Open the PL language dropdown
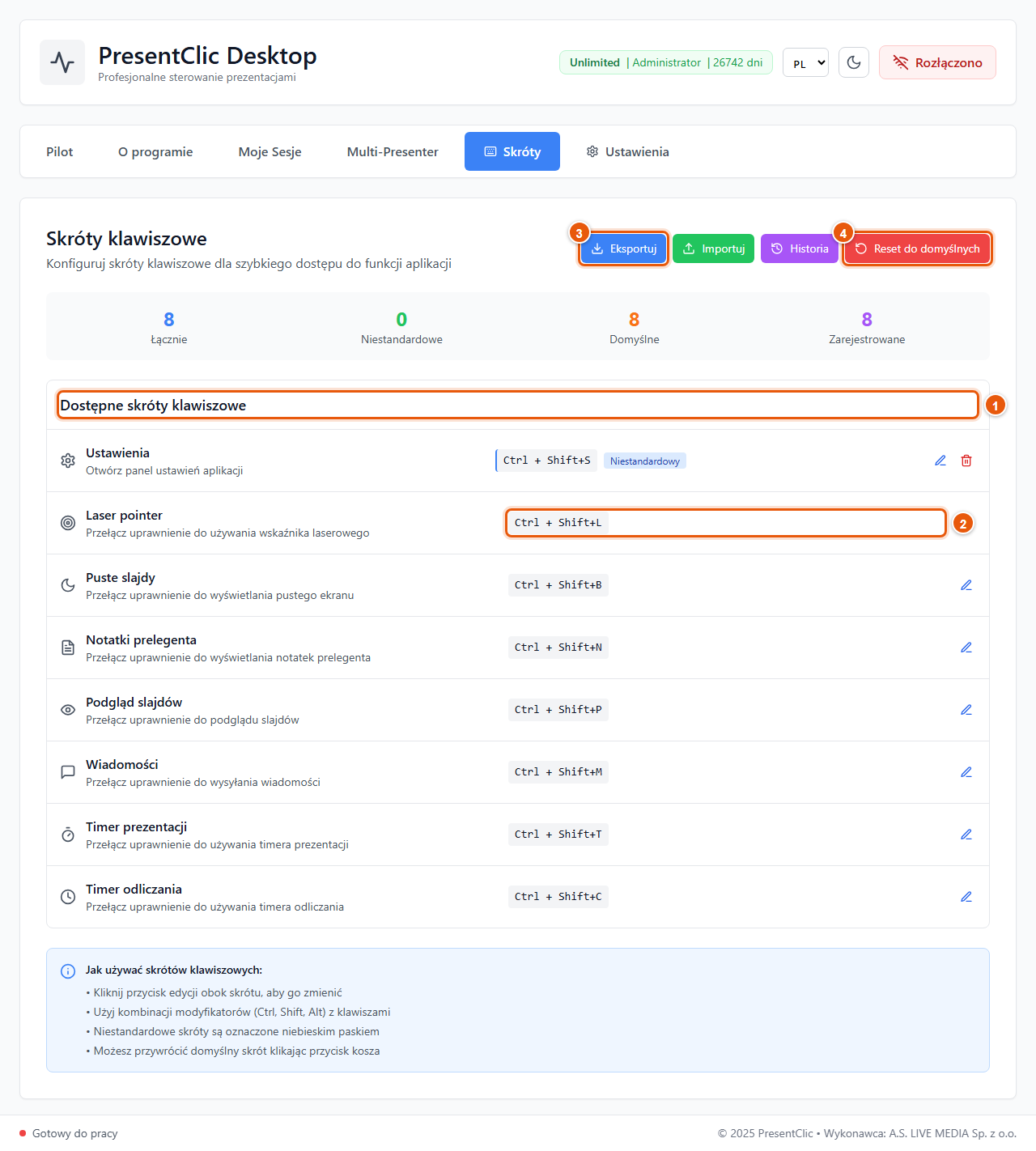Screen dimensions: 1036x1151 [805, 62]
